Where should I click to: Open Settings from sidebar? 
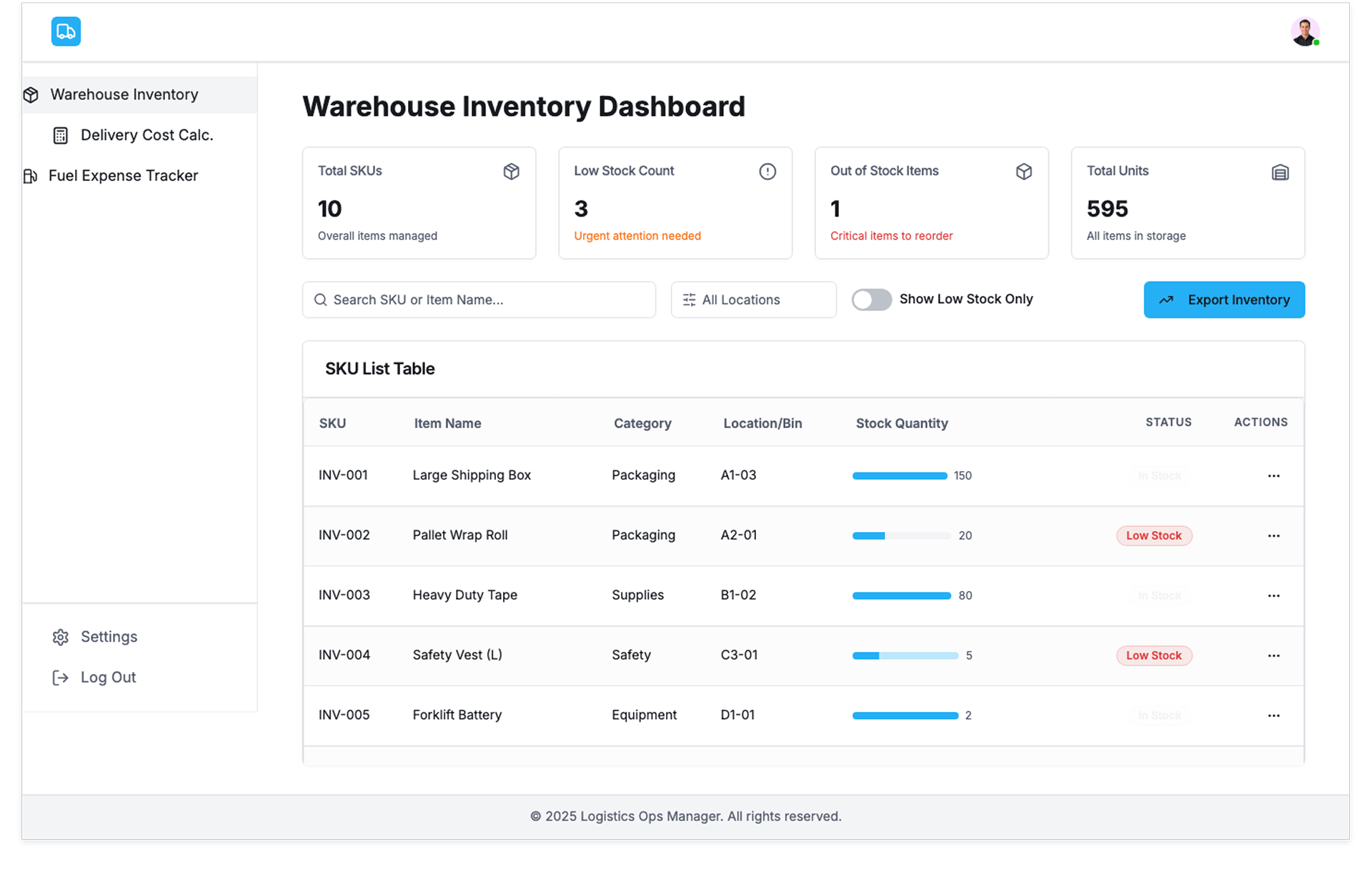(x=109, y=637)
